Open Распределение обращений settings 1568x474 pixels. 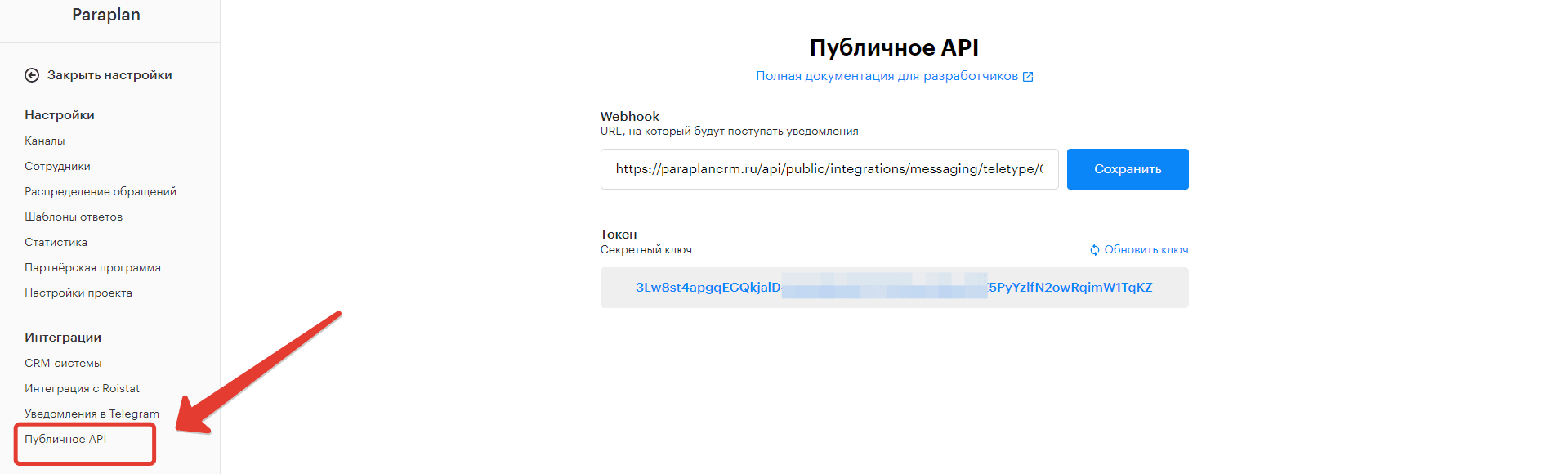click(x=101, y=191)
